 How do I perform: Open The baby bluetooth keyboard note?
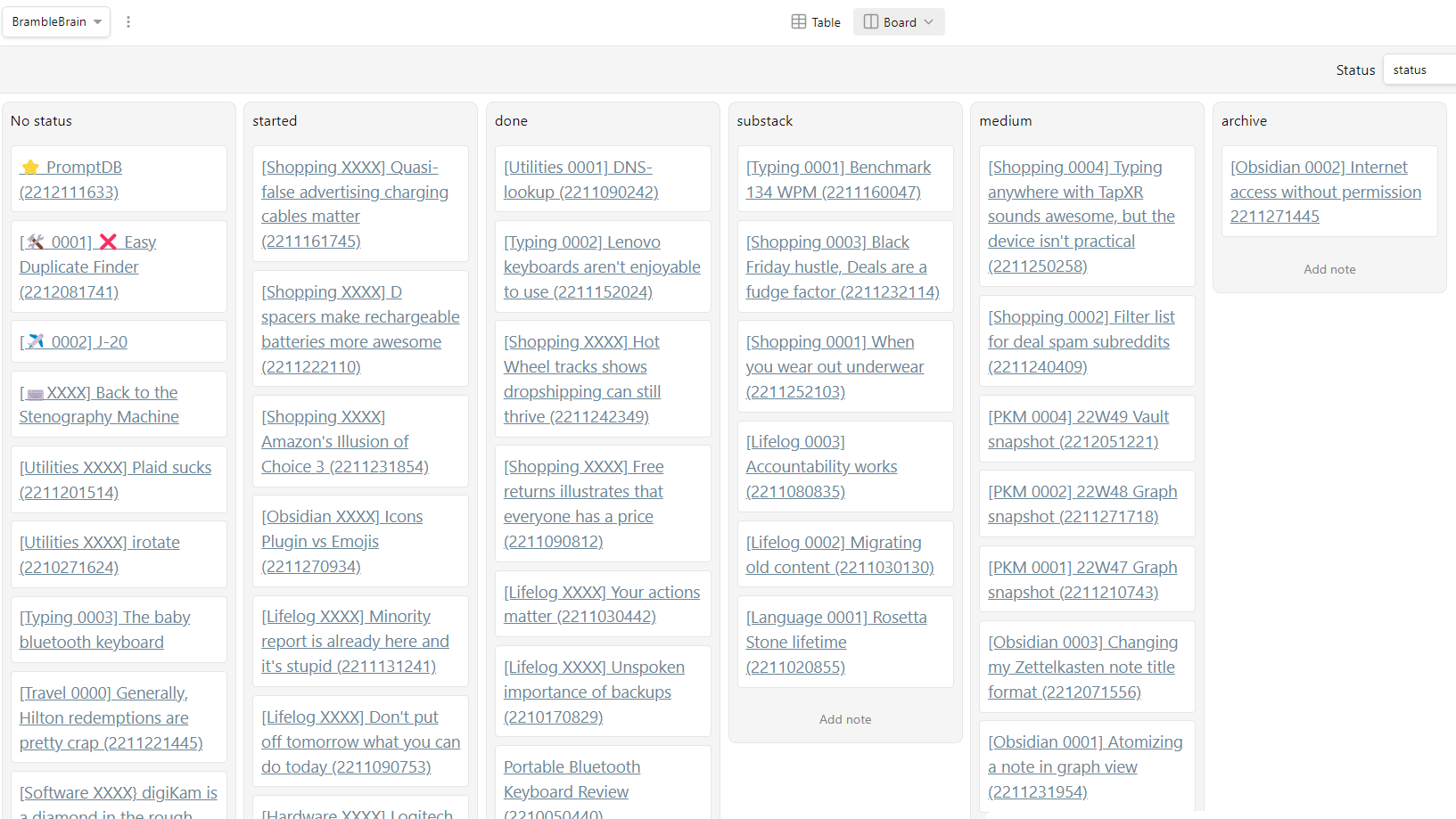click(105, 629)
